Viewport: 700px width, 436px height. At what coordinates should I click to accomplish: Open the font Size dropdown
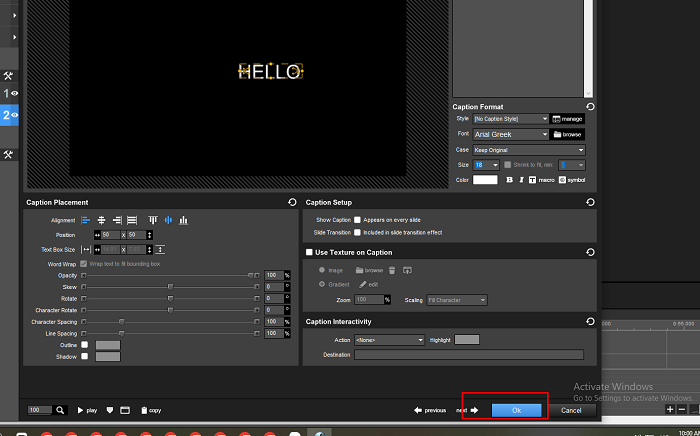coord(486,165)
